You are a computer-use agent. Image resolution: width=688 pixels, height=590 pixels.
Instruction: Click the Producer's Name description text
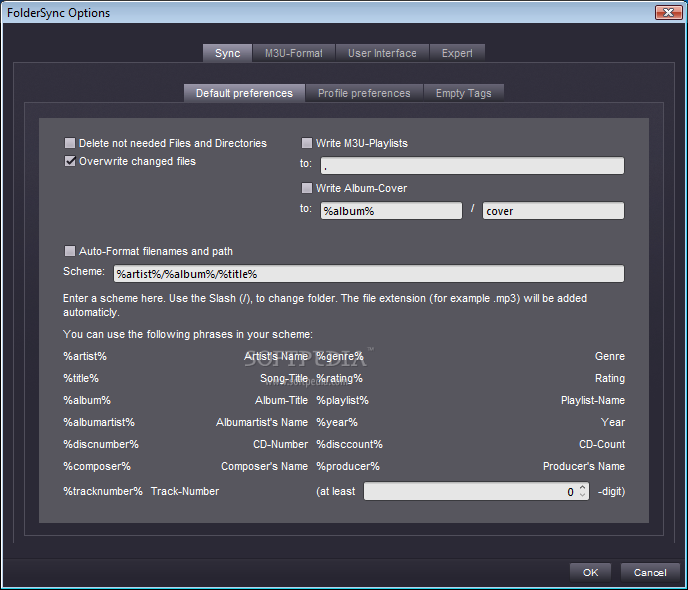[x=584, y=466]
